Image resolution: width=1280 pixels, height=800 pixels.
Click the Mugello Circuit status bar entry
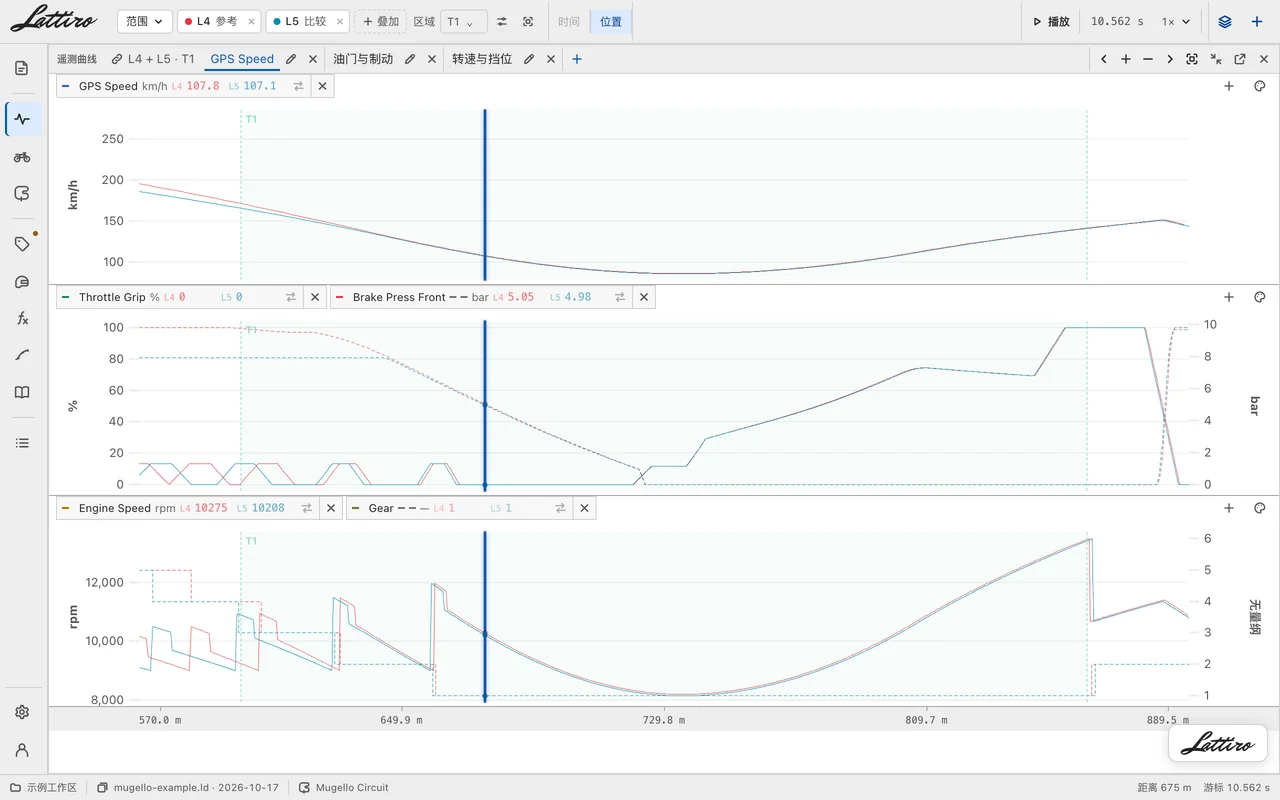344,788
